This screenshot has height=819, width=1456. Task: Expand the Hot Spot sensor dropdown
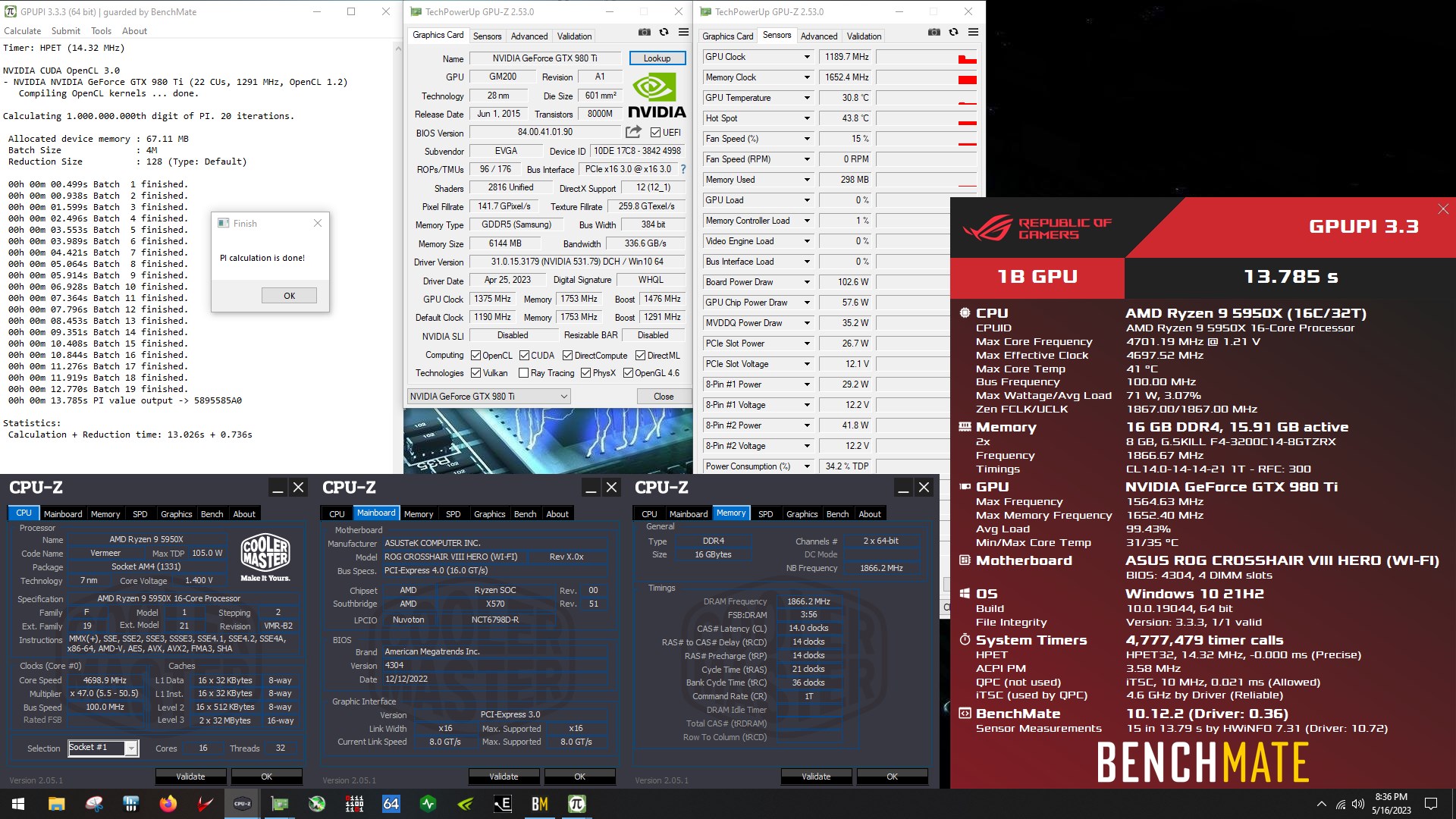(x=807, y=118)
